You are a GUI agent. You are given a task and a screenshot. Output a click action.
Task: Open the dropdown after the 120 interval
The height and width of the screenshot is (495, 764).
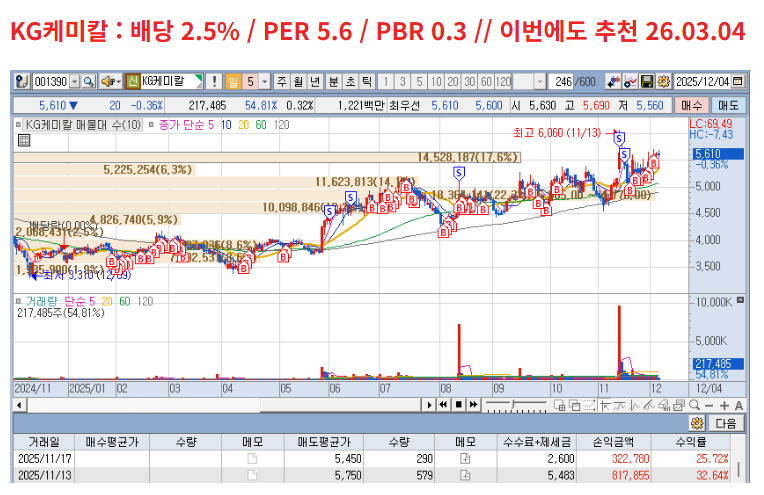[x=539, y=81]
